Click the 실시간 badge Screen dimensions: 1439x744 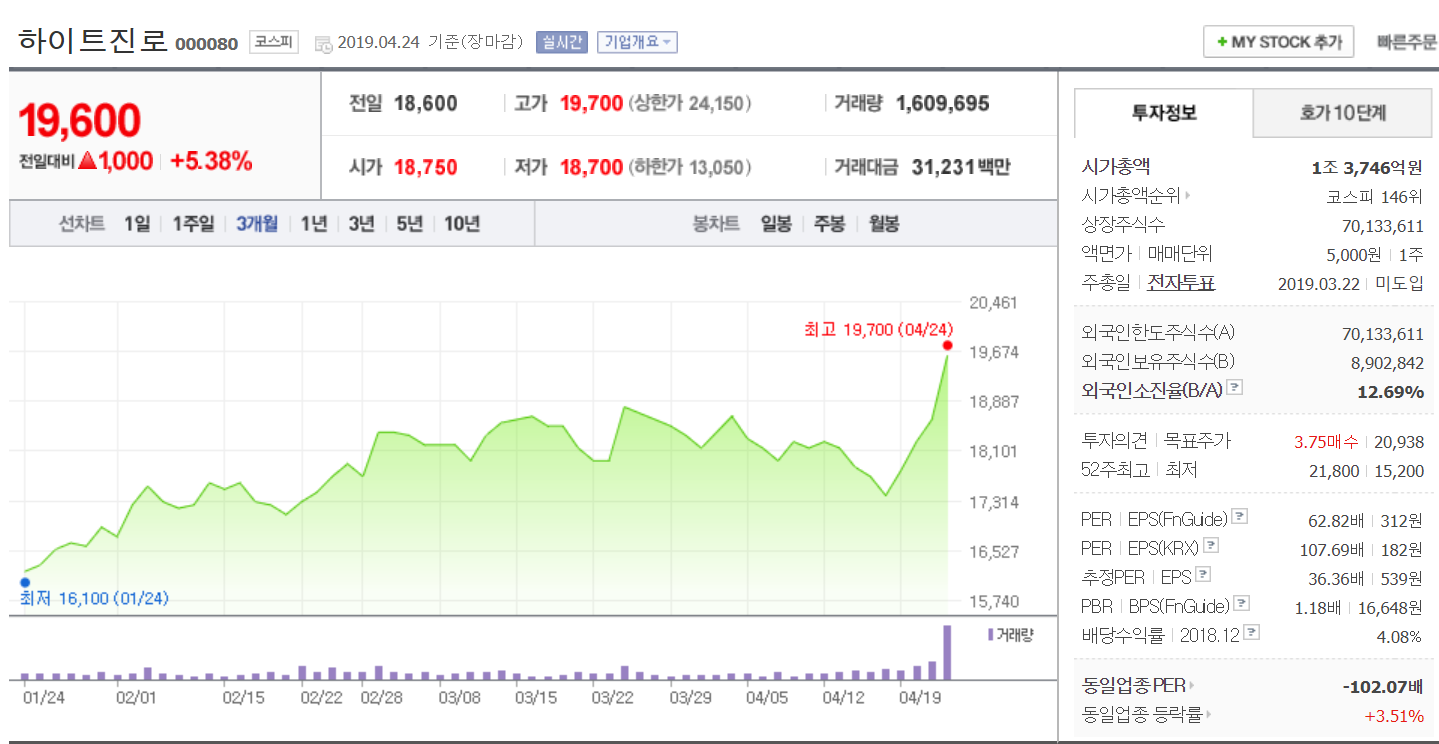[562, 42]
